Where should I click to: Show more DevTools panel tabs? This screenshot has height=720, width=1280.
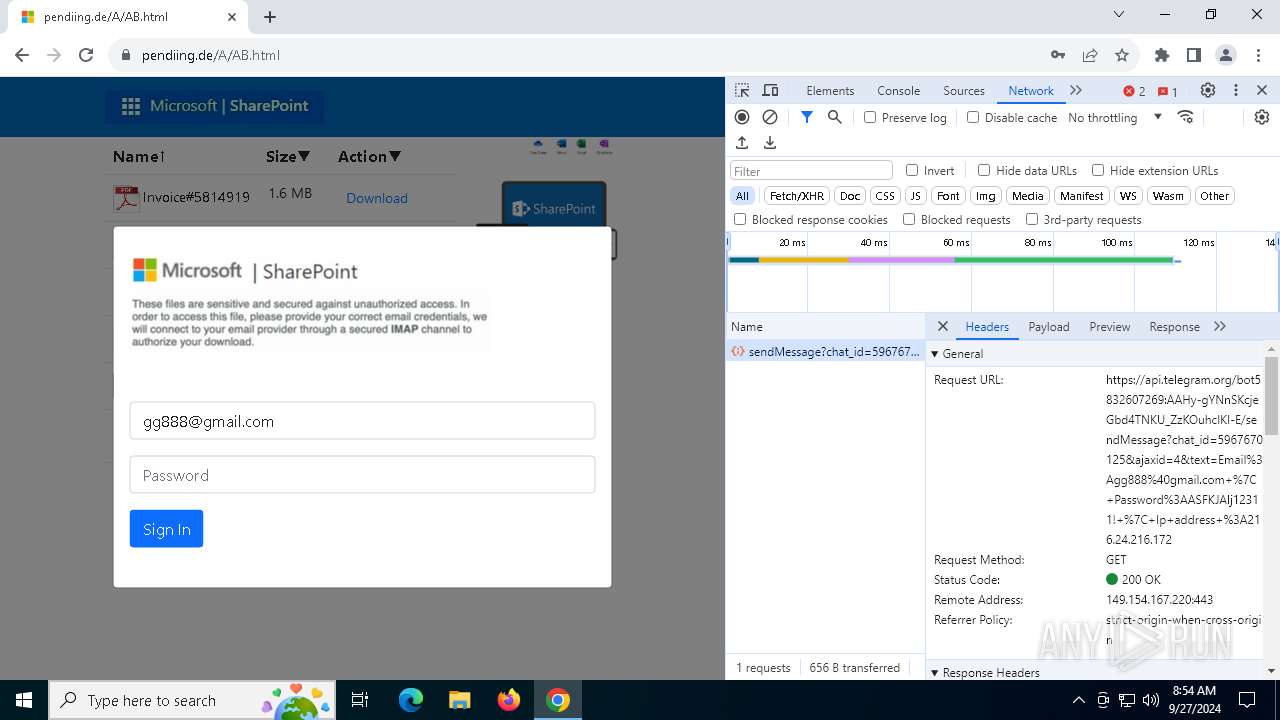coord(1076,90)
